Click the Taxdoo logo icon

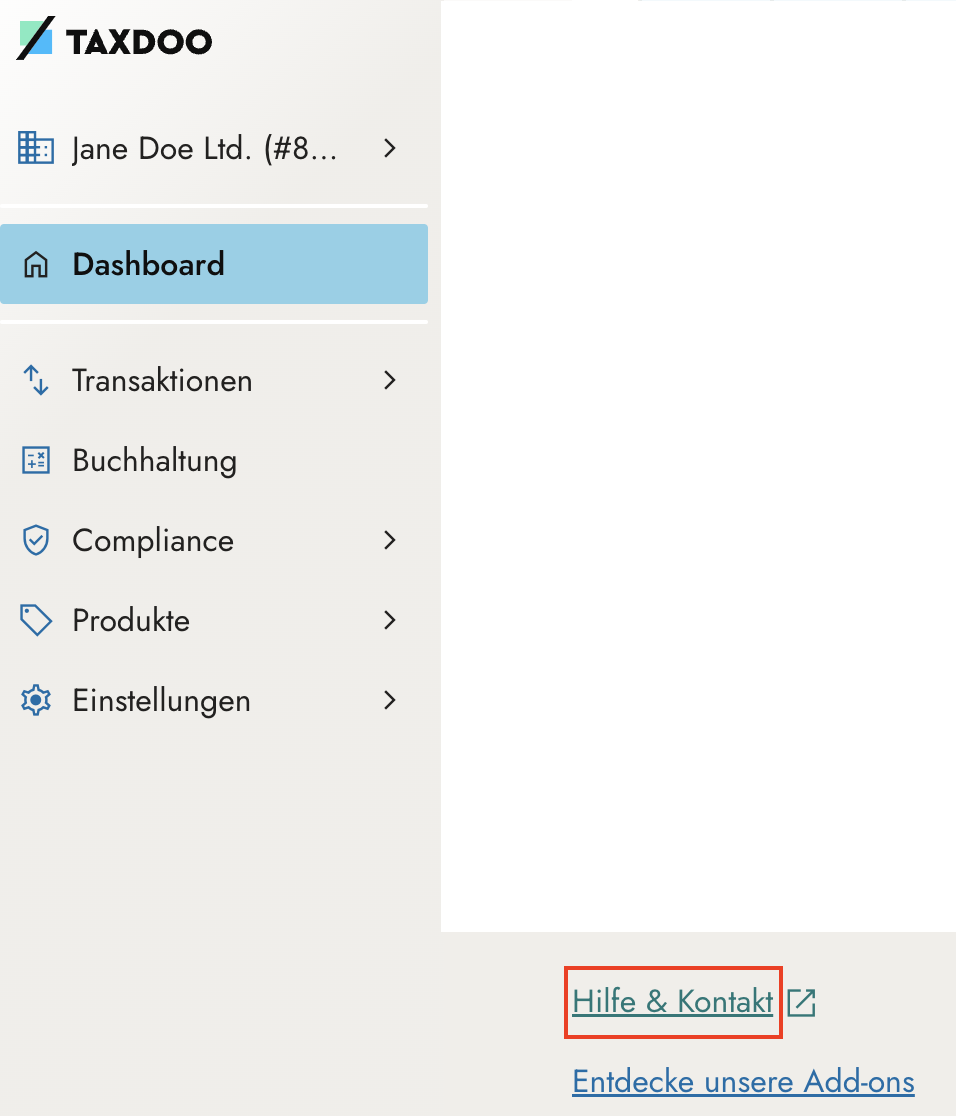36,39
